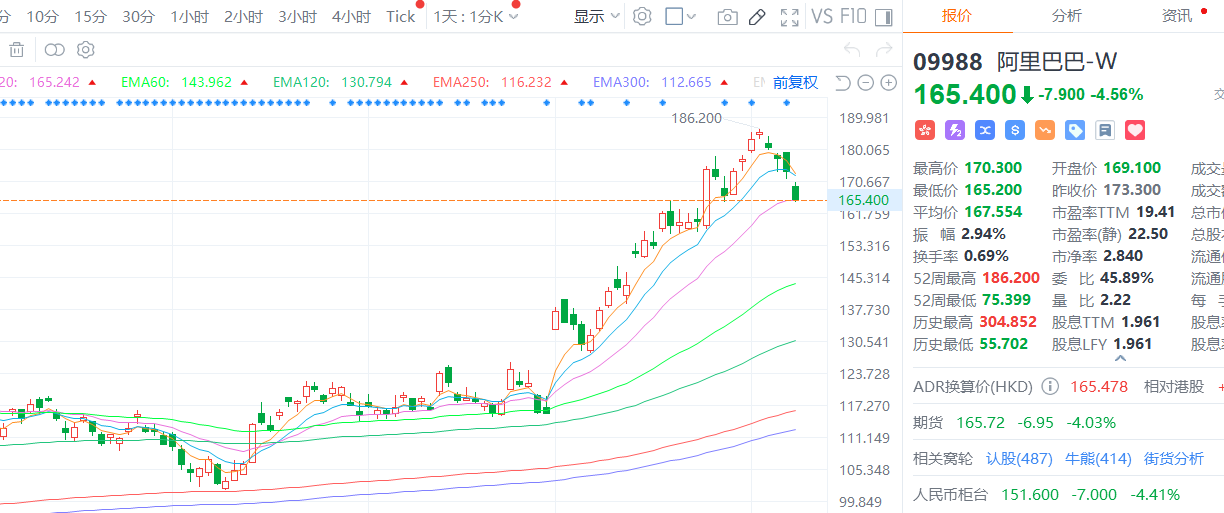Show ADR conversion info icon
Viewport: 1224px width, 513px height.
tap(1050, 386)
